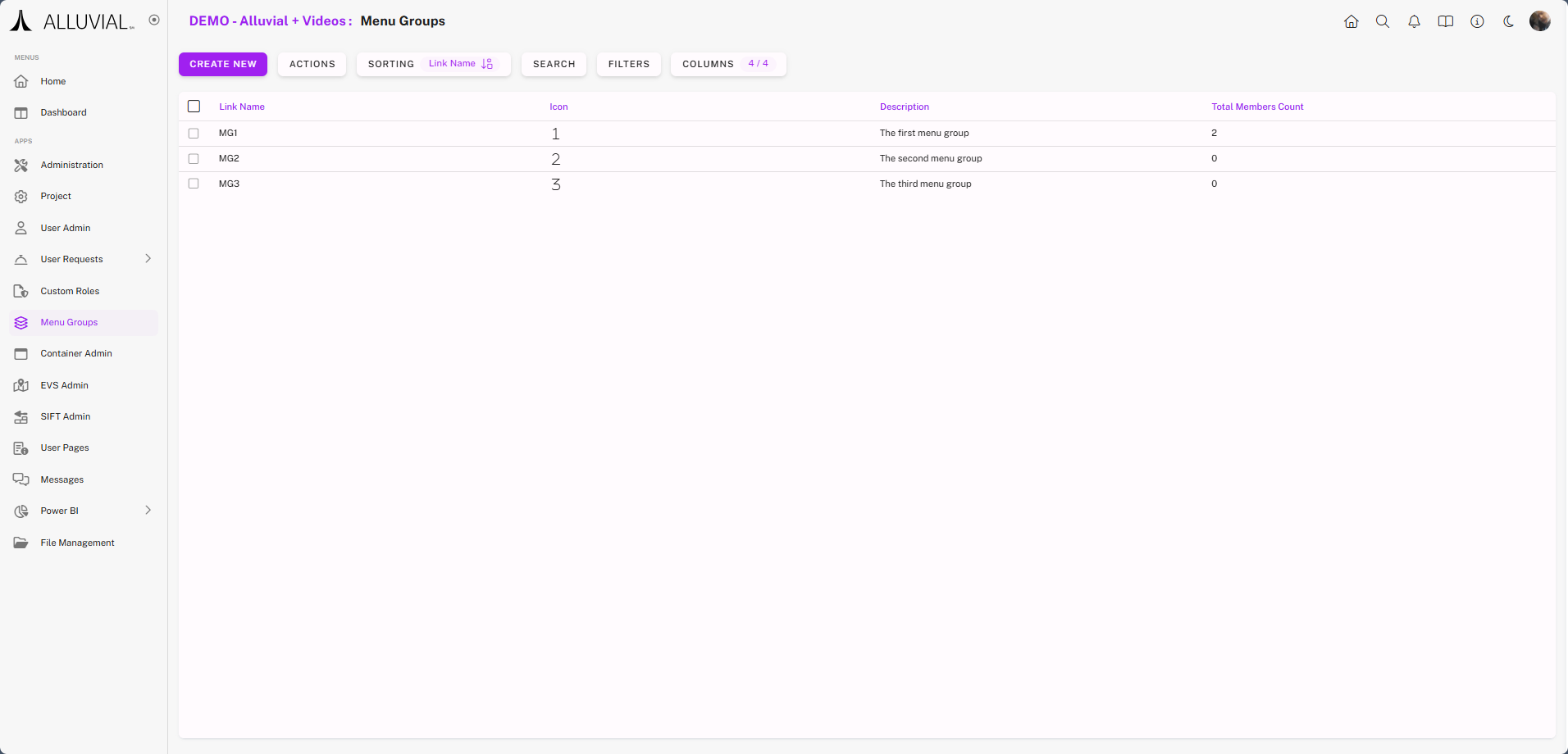Image resolution: width=1568 pixels, height=754 pixels.
Task: Select the MG1 row checkbox
Action: click(x=194, y=133)
